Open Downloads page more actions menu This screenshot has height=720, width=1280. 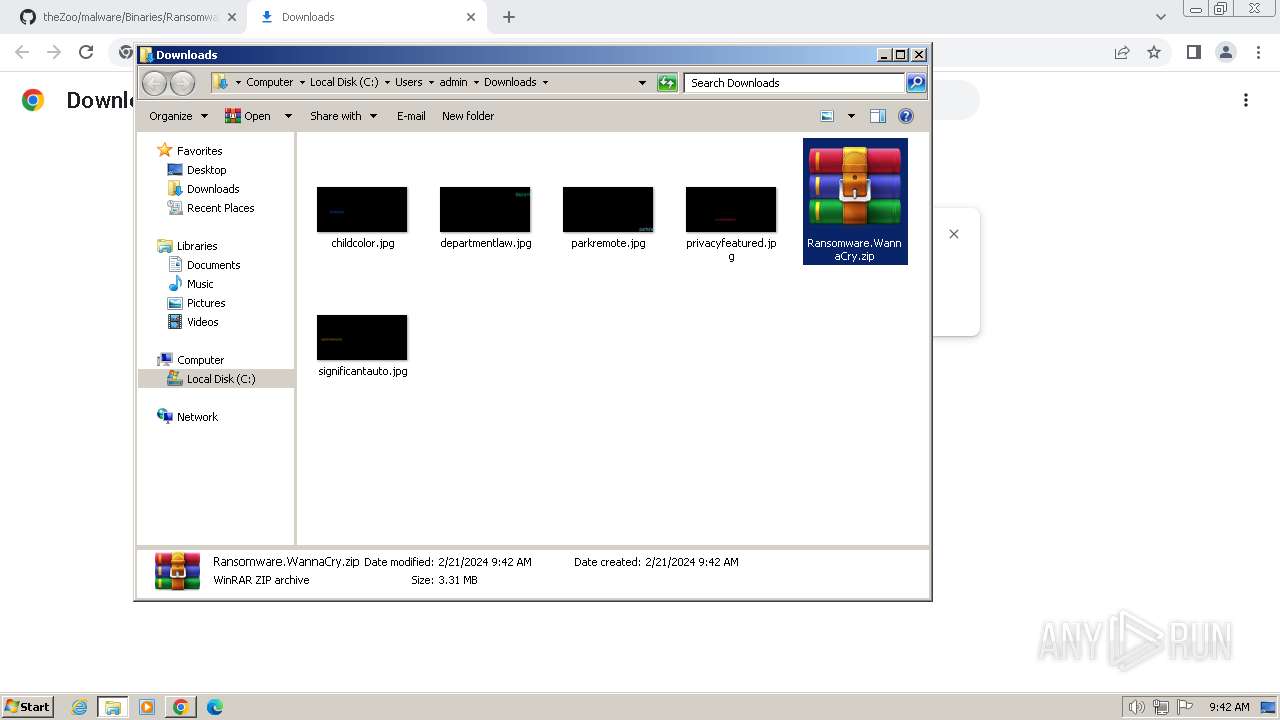1246,100
